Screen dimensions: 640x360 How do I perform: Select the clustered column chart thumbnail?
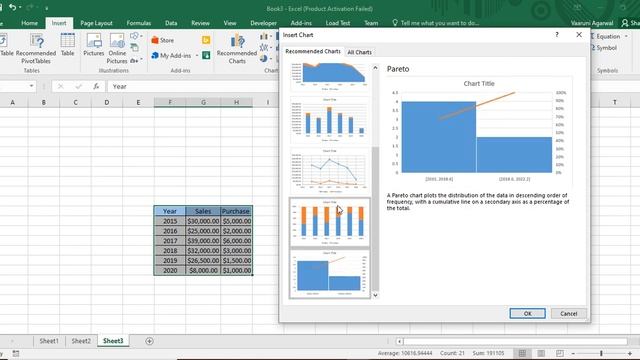click(329, 120)
